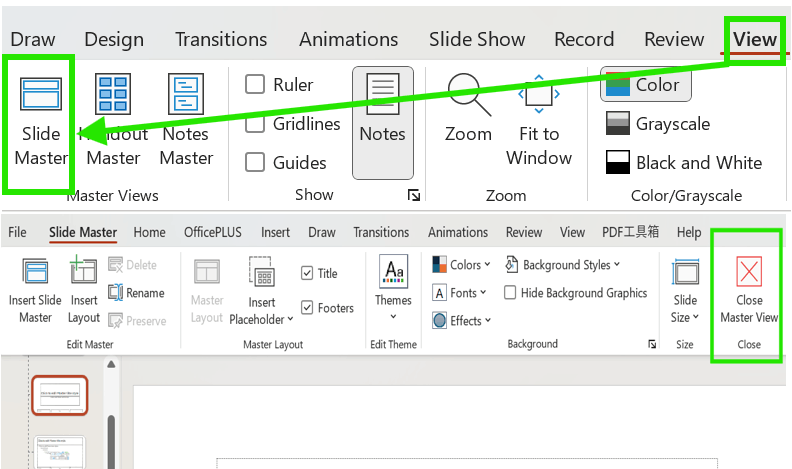This screenshot has height=469, width=792.
Task: Click Close Master View
Action: tap(749, 290)
